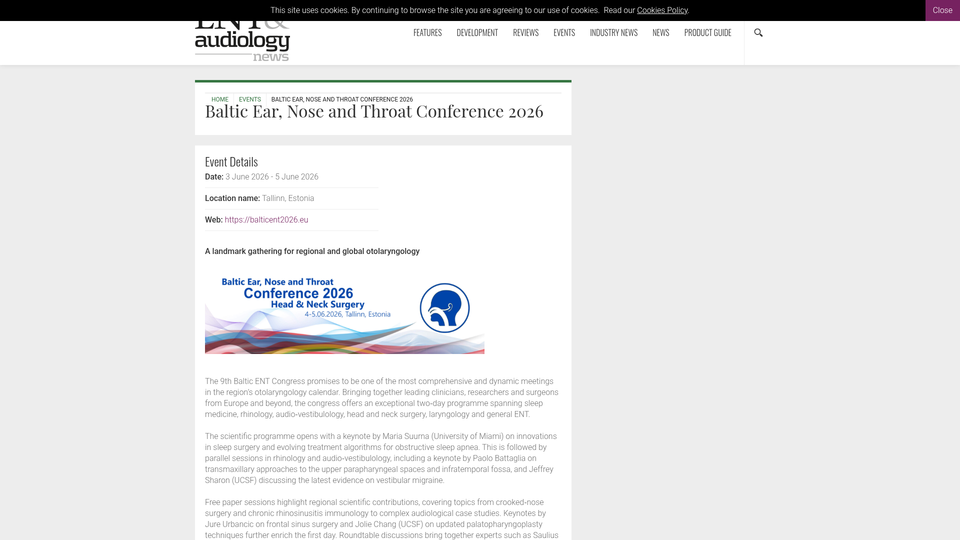Click the landmark gathering tagline text
Viewport: 960px width, 540px height.
pyautogui.click(x=312, y=251)
